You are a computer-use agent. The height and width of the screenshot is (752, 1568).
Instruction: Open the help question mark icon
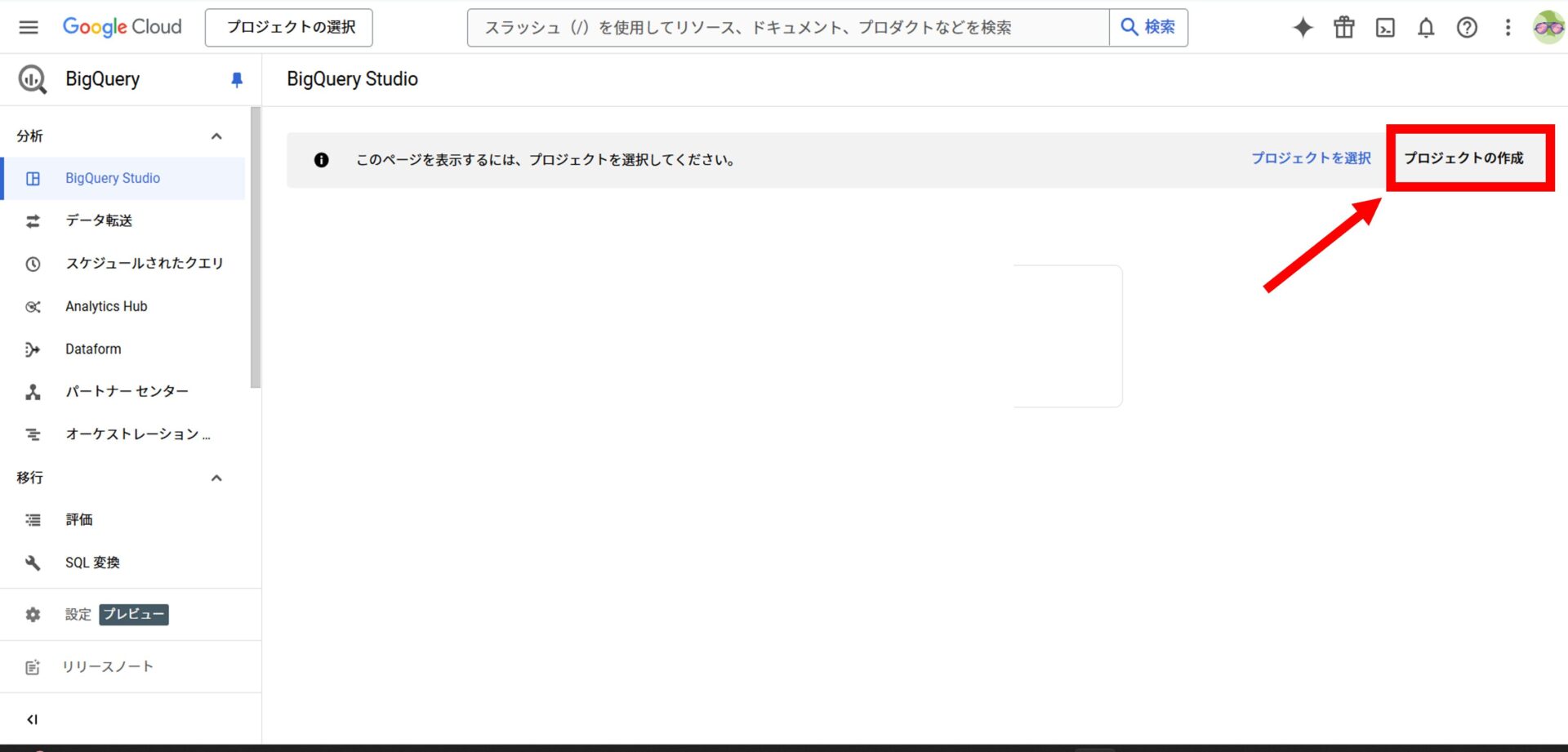tap(1467, 28)
